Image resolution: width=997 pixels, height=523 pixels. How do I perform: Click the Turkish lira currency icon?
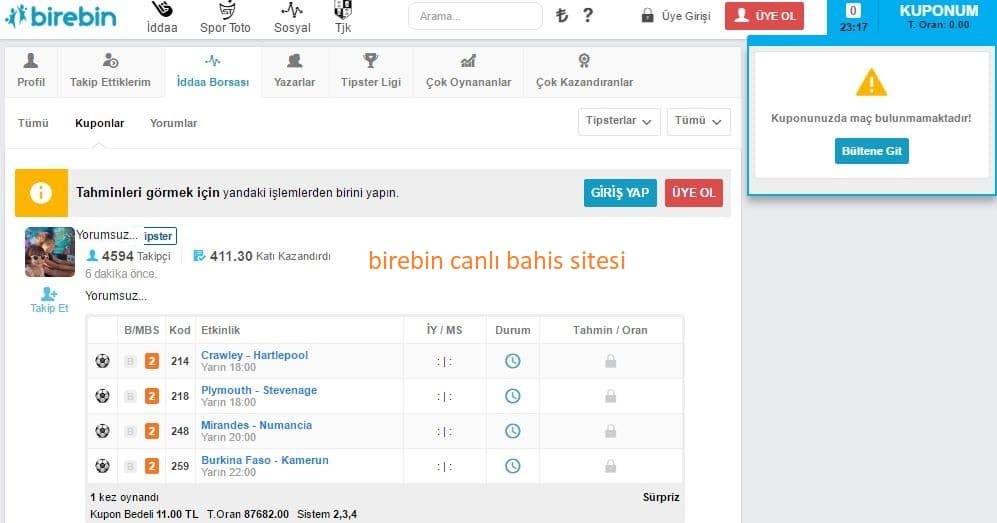[562, 15]
